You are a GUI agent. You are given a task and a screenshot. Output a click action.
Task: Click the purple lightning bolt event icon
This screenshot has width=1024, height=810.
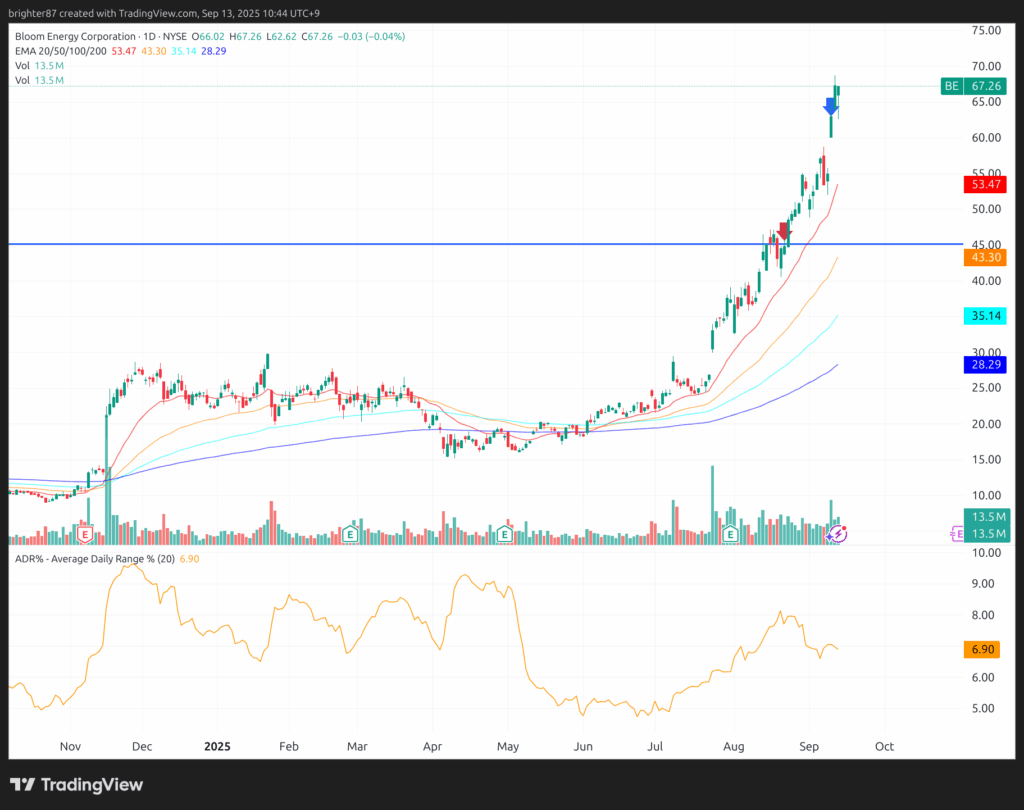(837, 534)
